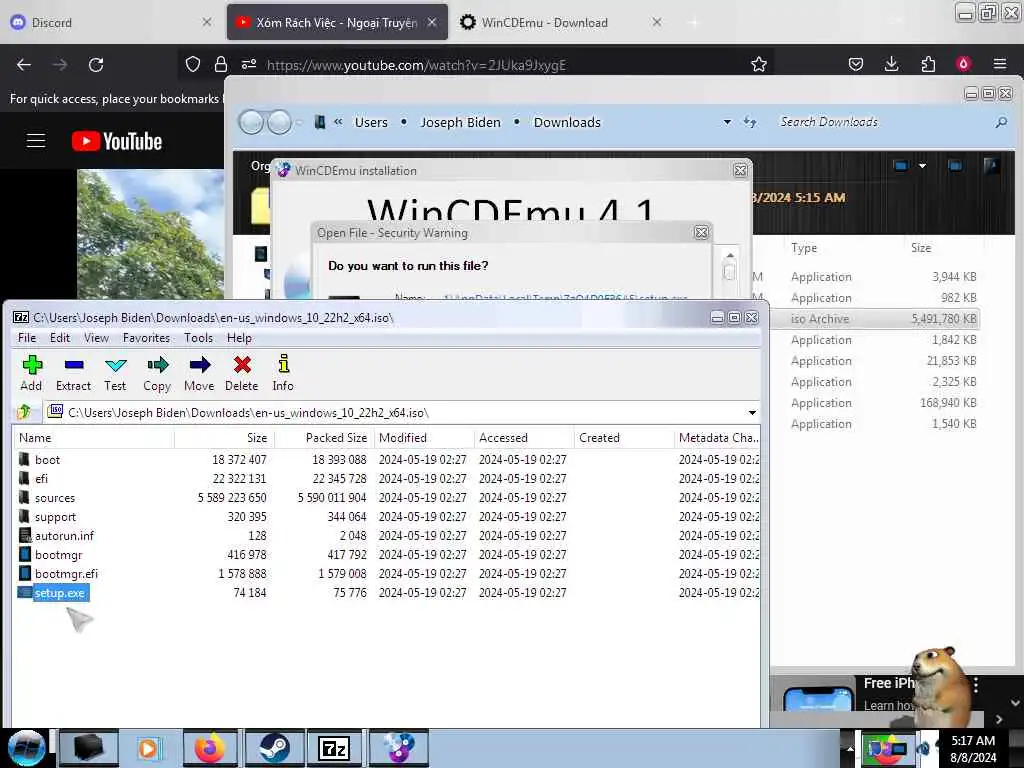
Task: Click the site padlock security icon
Action: point(221,64)
